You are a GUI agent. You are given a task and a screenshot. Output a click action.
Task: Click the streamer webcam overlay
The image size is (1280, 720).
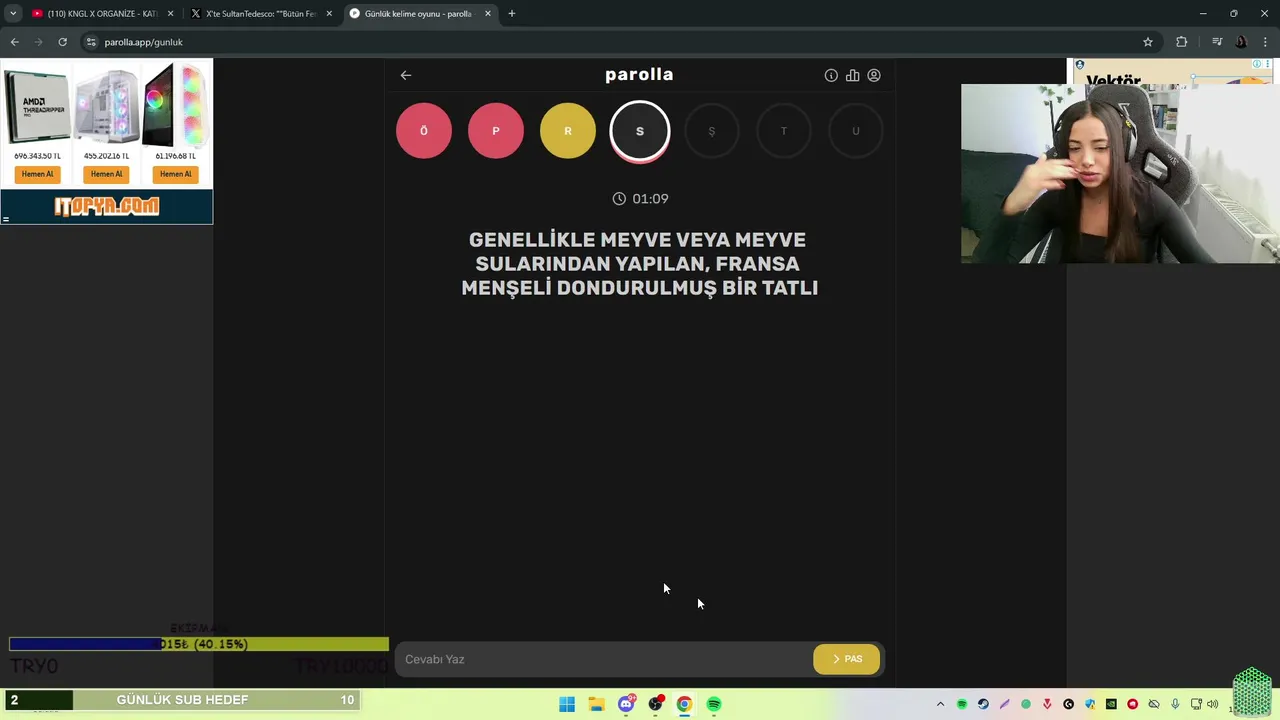pos(1120,174)
